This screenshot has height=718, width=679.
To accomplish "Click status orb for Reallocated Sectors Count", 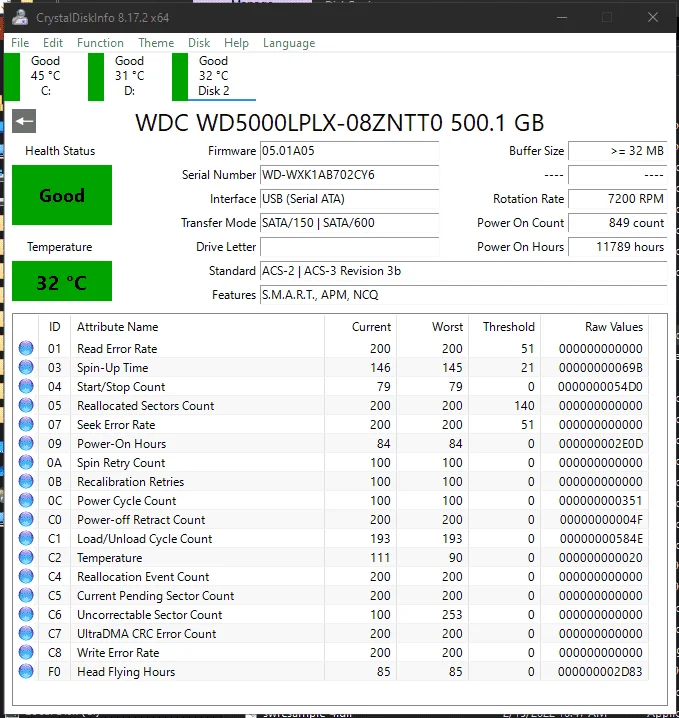I will click(x=26, y=405).
